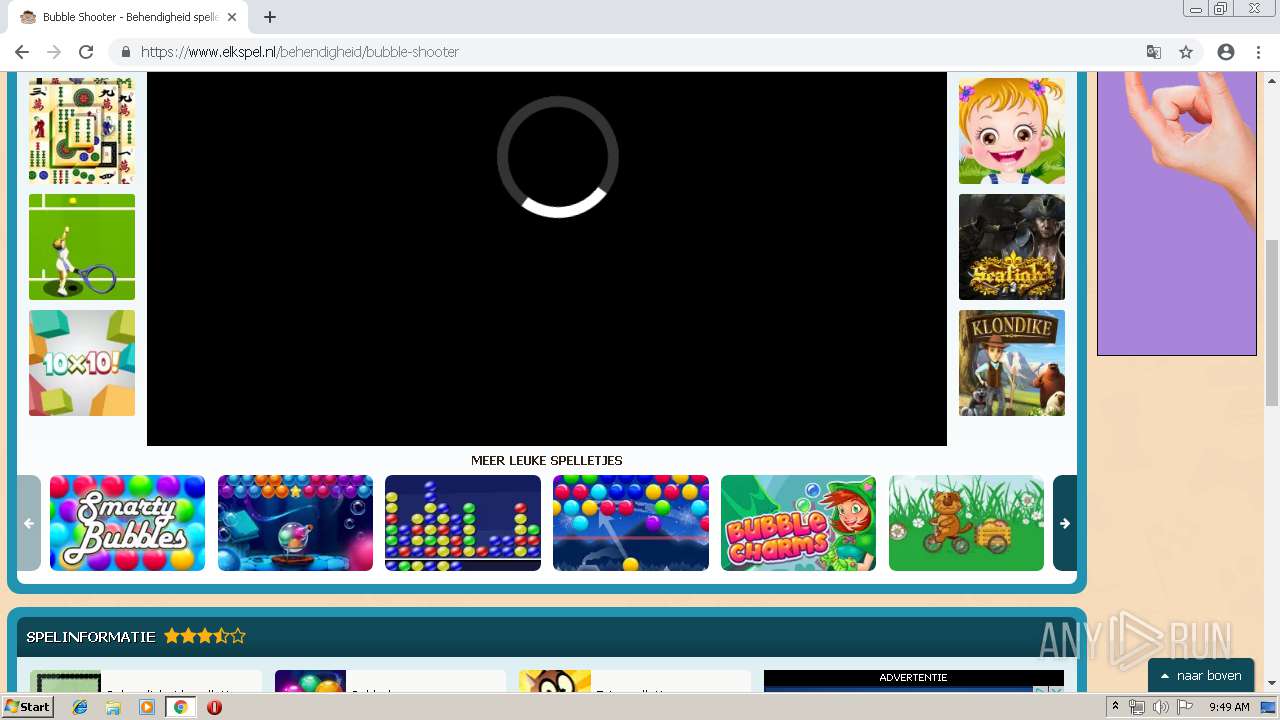Screen dimensions: 1280x720
Task: Launch the Bubble Charms game
Action: 798,523
